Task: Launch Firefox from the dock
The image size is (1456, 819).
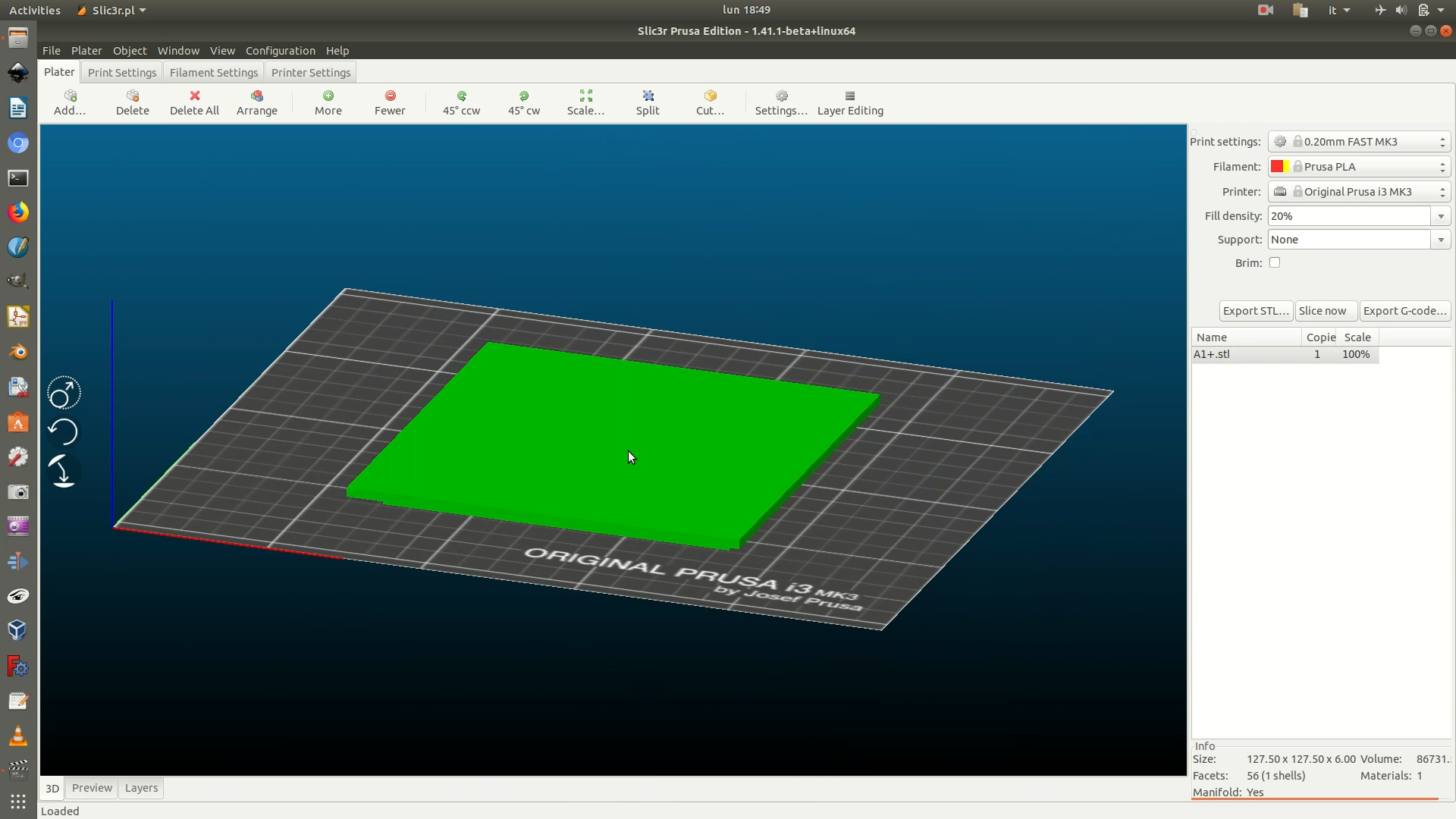Action: click(18, 212)
